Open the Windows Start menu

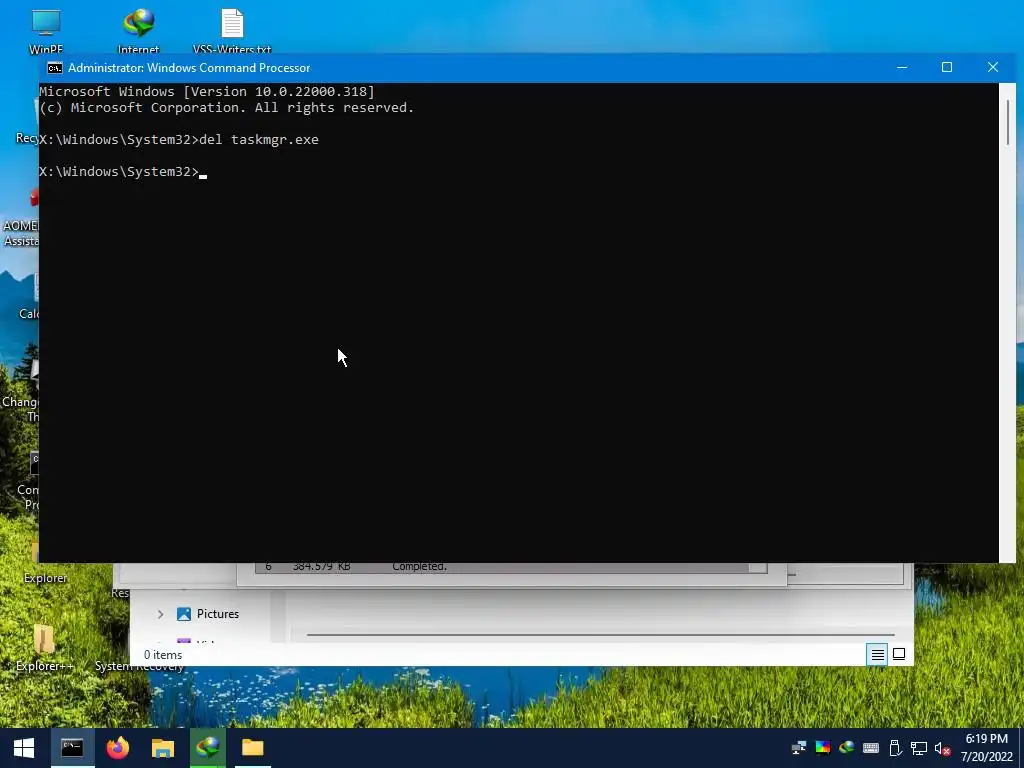(x=24, y=748)
